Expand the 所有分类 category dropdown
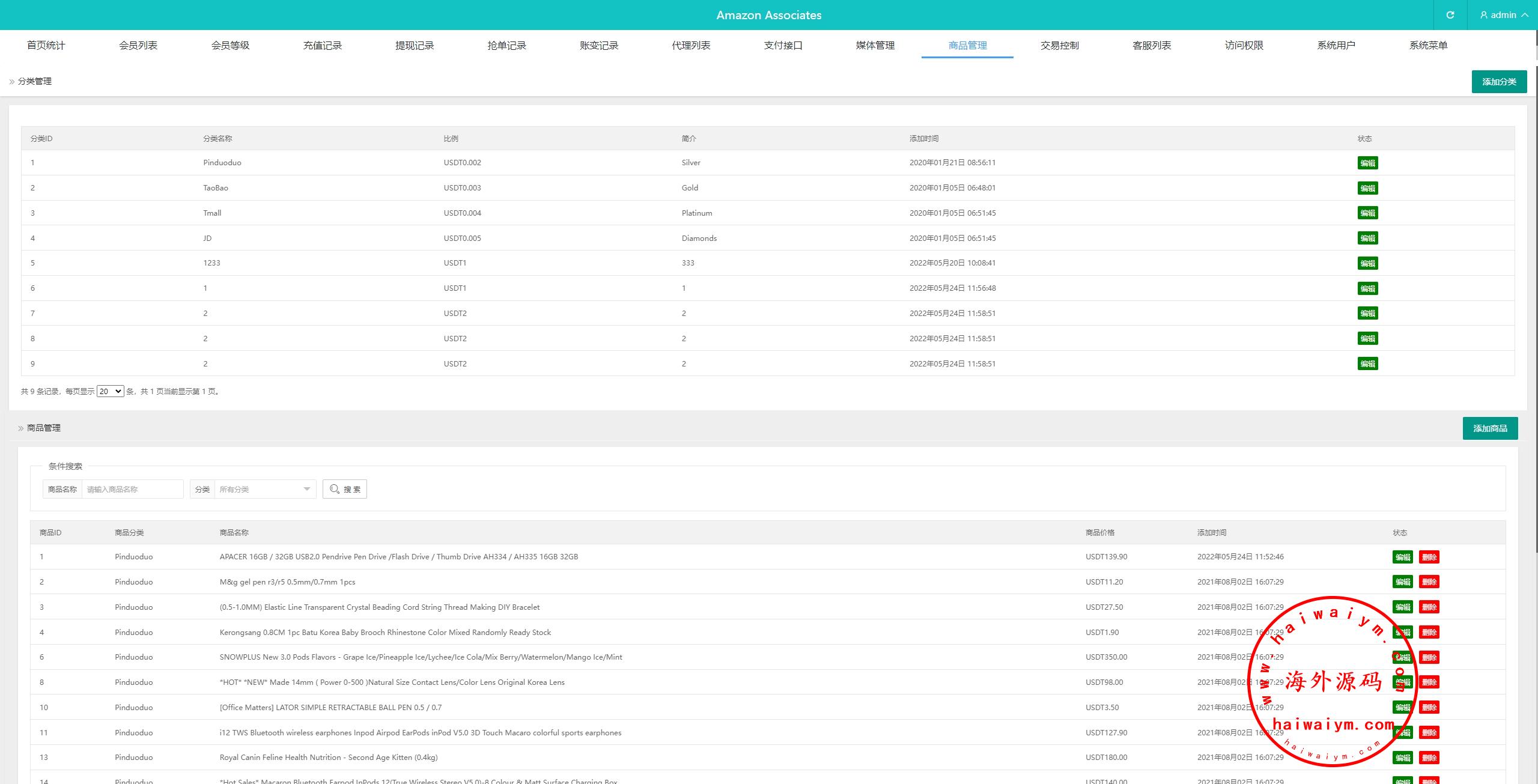Viewport: 1538px width, 784px height. [264, 489]
